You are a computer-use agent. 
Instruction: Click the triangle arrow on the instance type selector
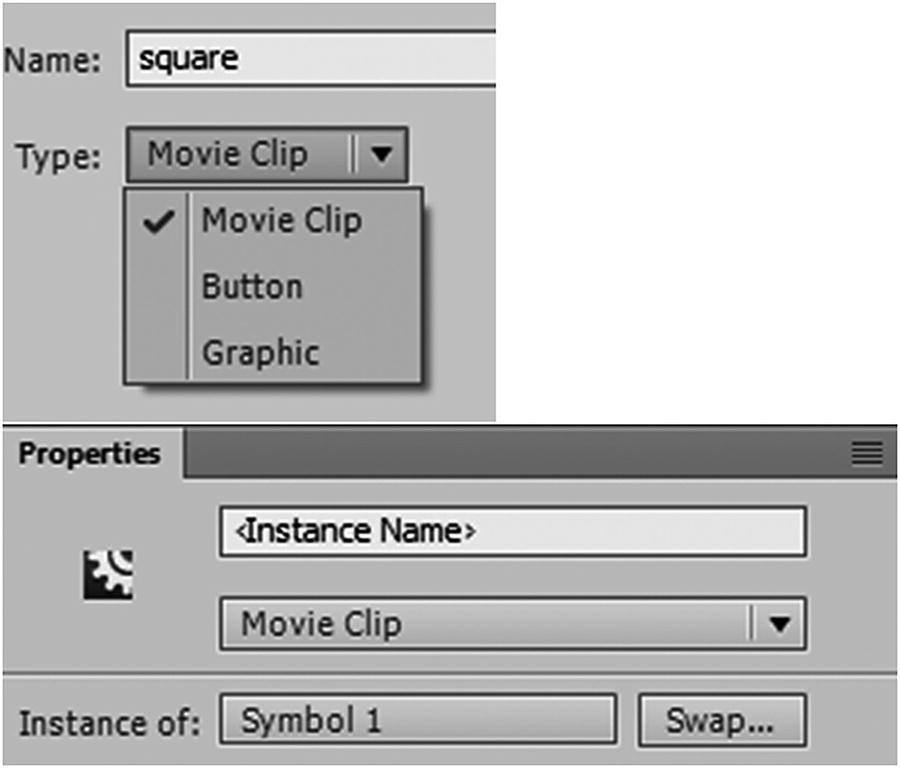tap(779, 622)
